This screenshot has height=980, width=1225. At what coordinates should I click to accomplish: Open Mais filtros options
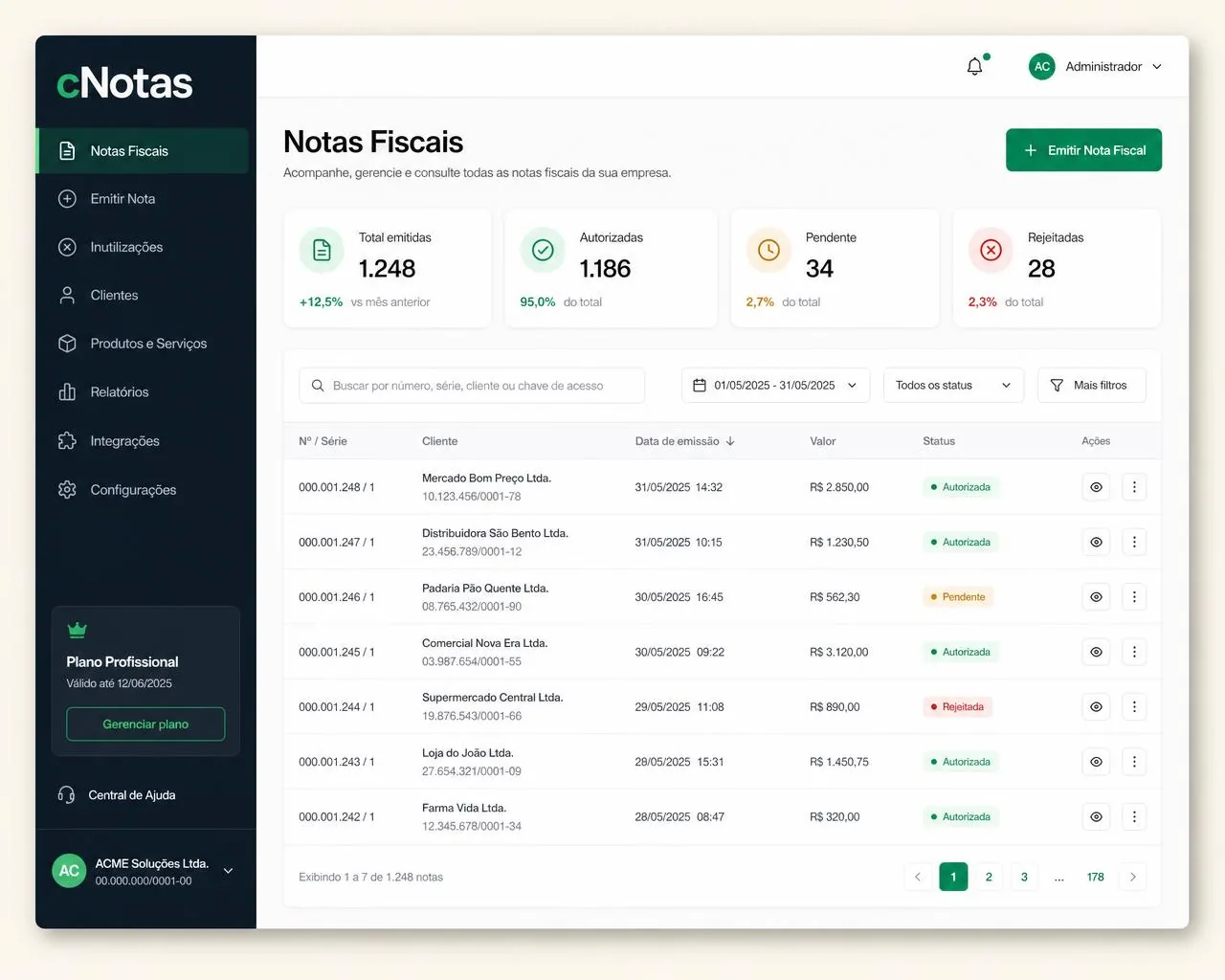tap(1091, 386)
